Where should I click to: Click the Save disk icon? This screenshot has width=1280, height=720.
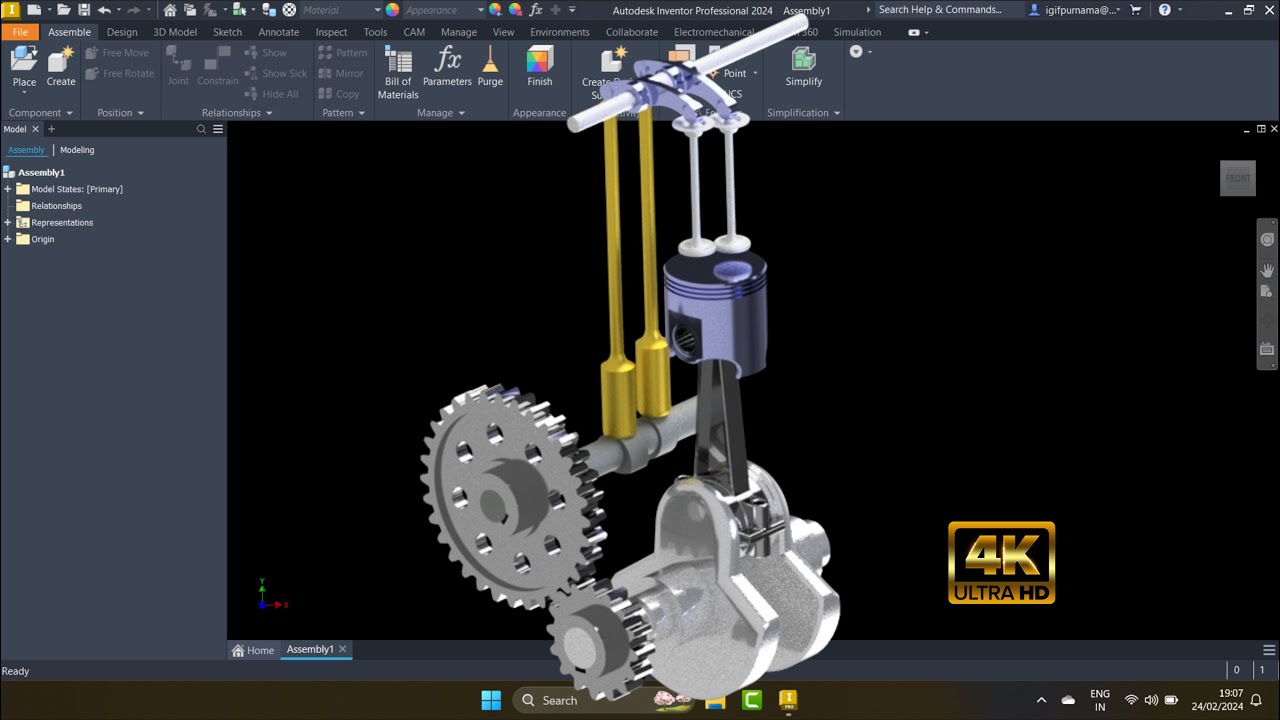click(84, 10)
